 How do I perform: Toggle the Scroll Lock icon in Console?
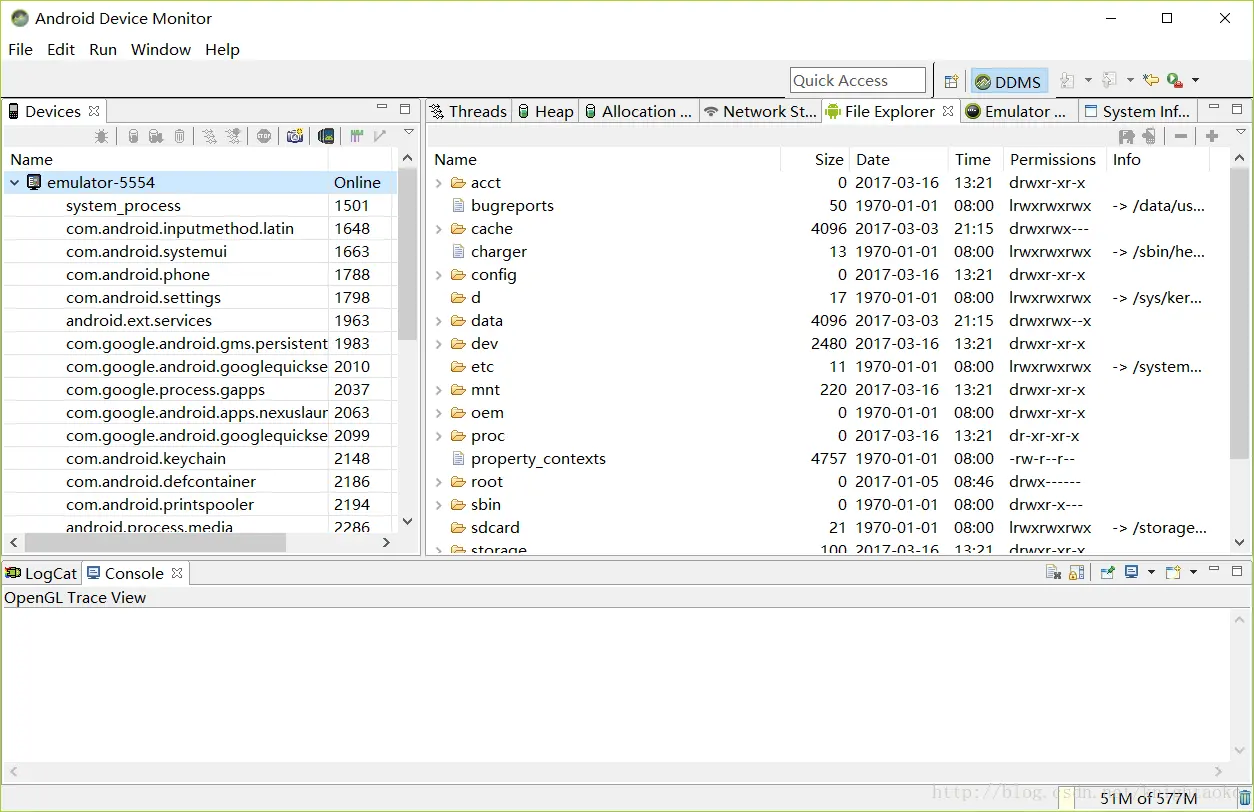[x=1076, y=573]
